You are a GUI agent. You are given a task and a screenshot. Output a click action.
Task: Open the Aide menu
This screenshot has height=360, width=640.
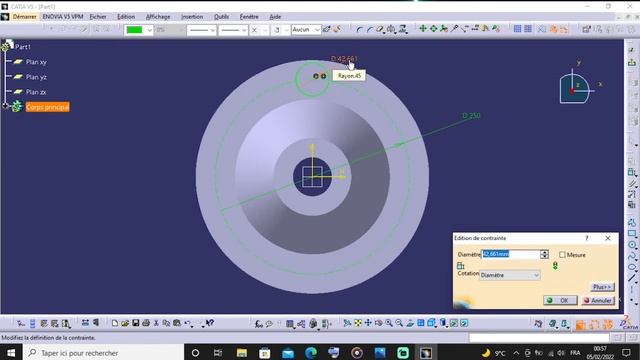[275, 17]
